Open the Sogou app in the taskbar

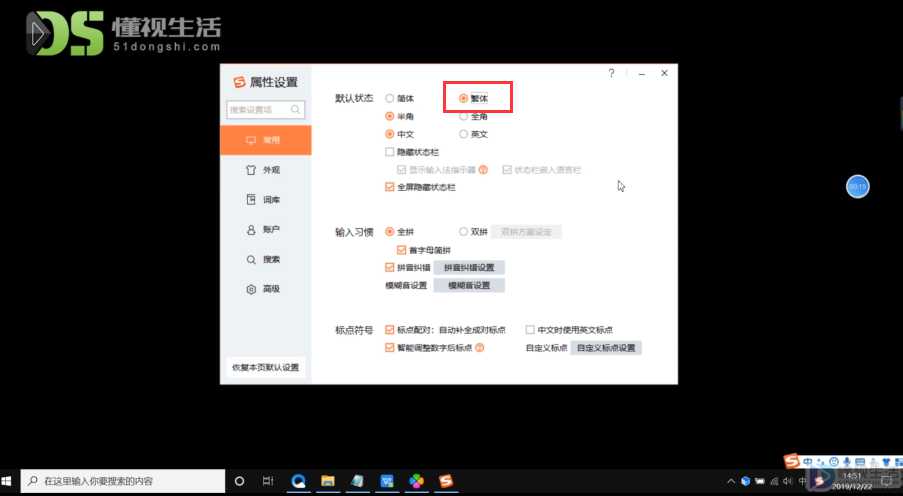[x=446, y=480]
